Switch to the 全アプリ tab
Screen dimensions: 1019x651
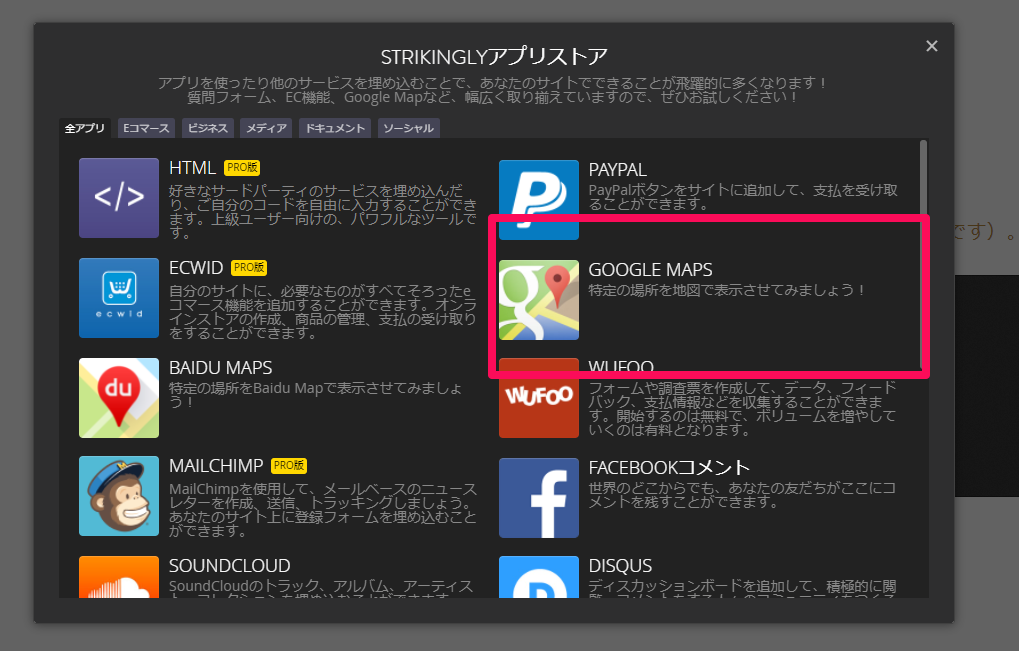point(84,129)
